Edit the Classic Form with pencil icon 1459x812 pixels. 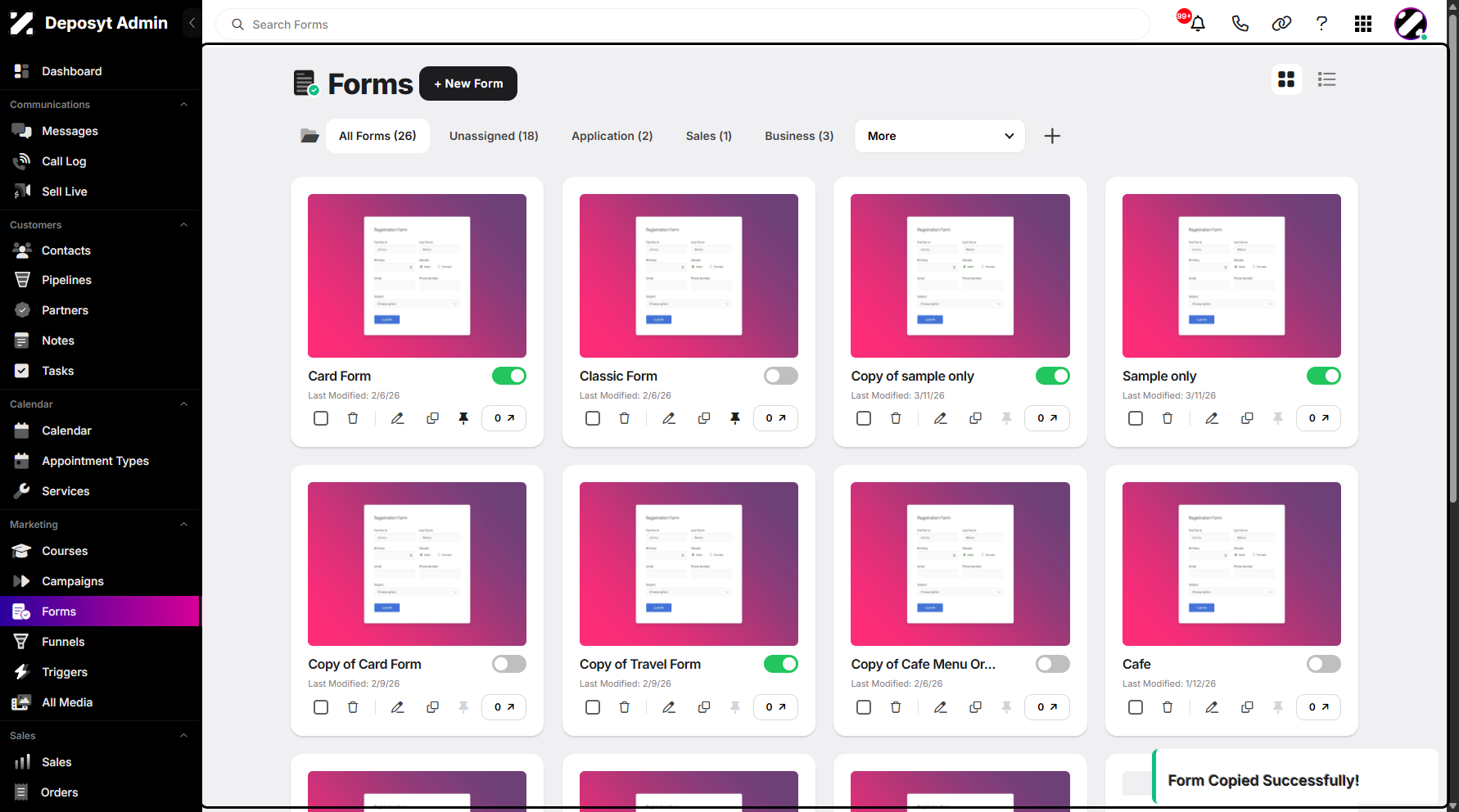click(669, 418)
